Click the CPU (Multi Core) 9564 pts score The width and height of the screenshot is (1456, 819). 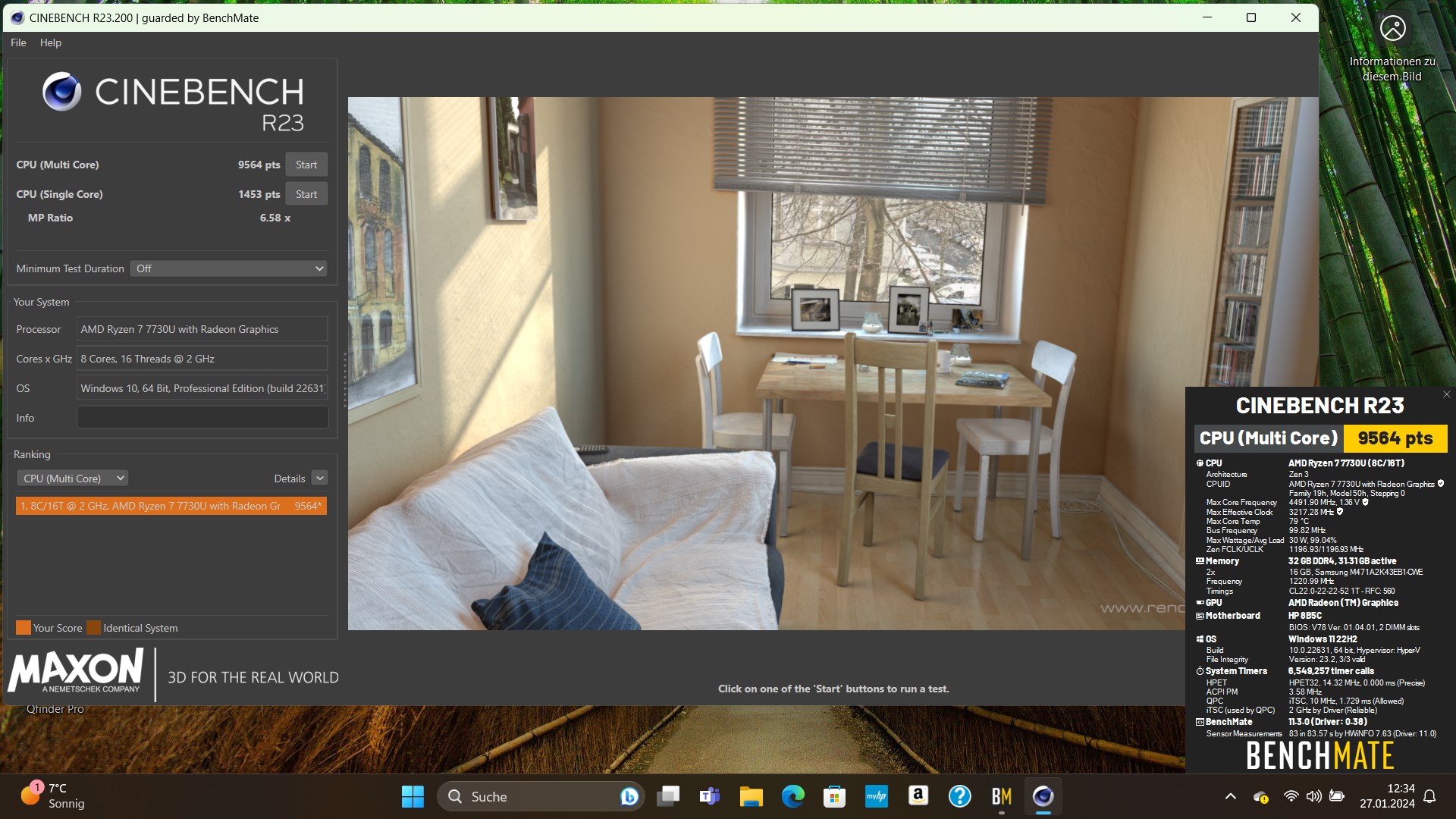click(259, 165)
